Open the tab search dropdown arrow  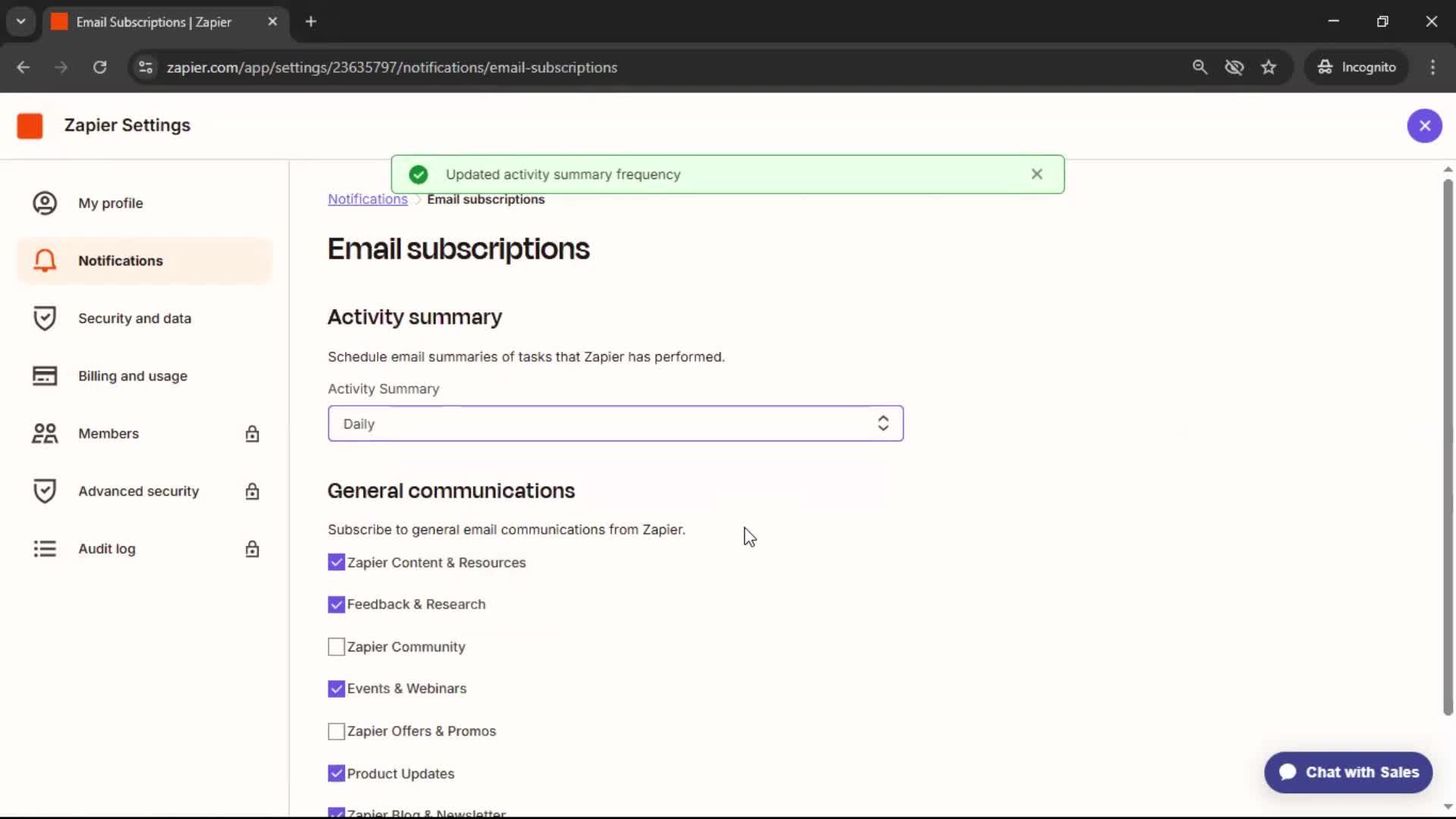pyautogui.click(x=21, y=22)
